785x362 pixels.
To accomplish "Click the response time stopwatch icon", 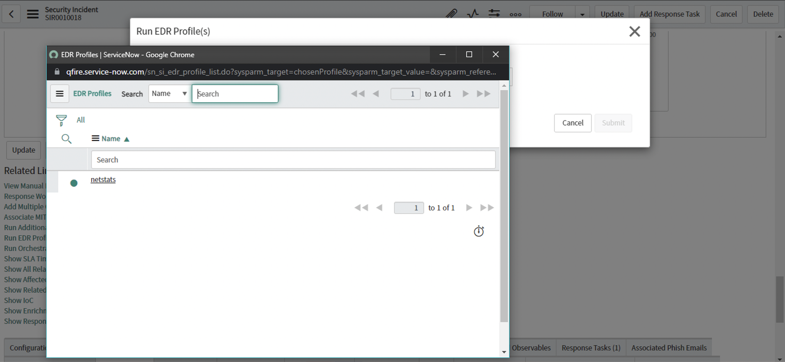I will click(x=479, y=231).
